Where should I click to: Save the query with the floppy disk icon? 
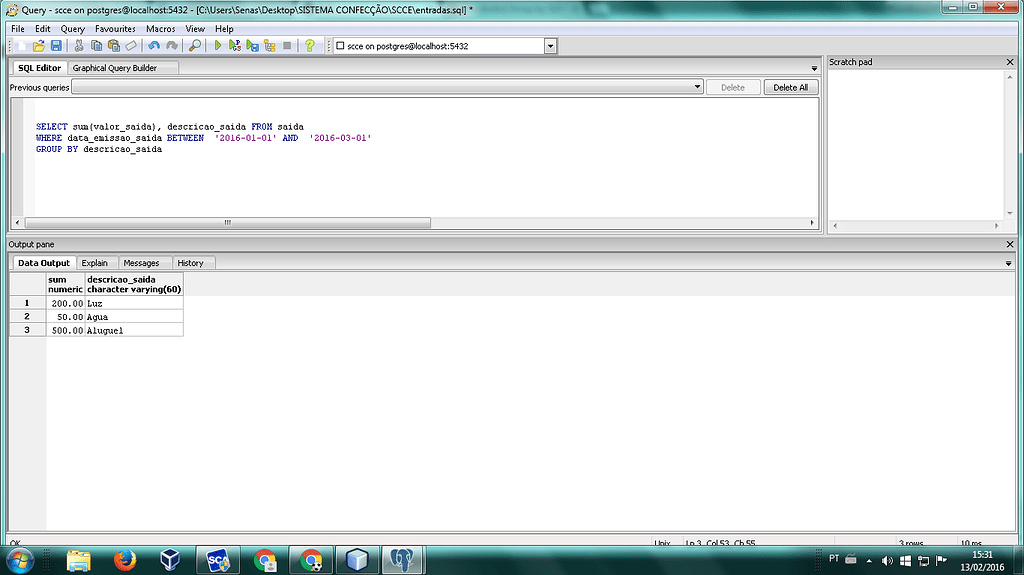(56, 46)
